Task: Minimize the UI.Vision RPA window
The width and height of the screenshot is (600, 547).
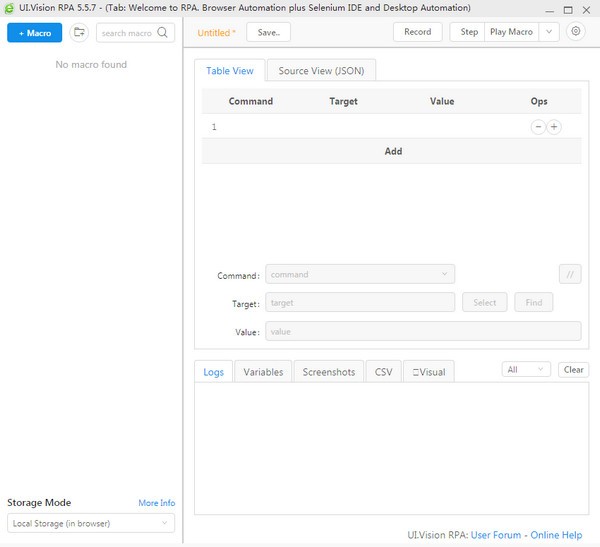Action: [549, 10]
